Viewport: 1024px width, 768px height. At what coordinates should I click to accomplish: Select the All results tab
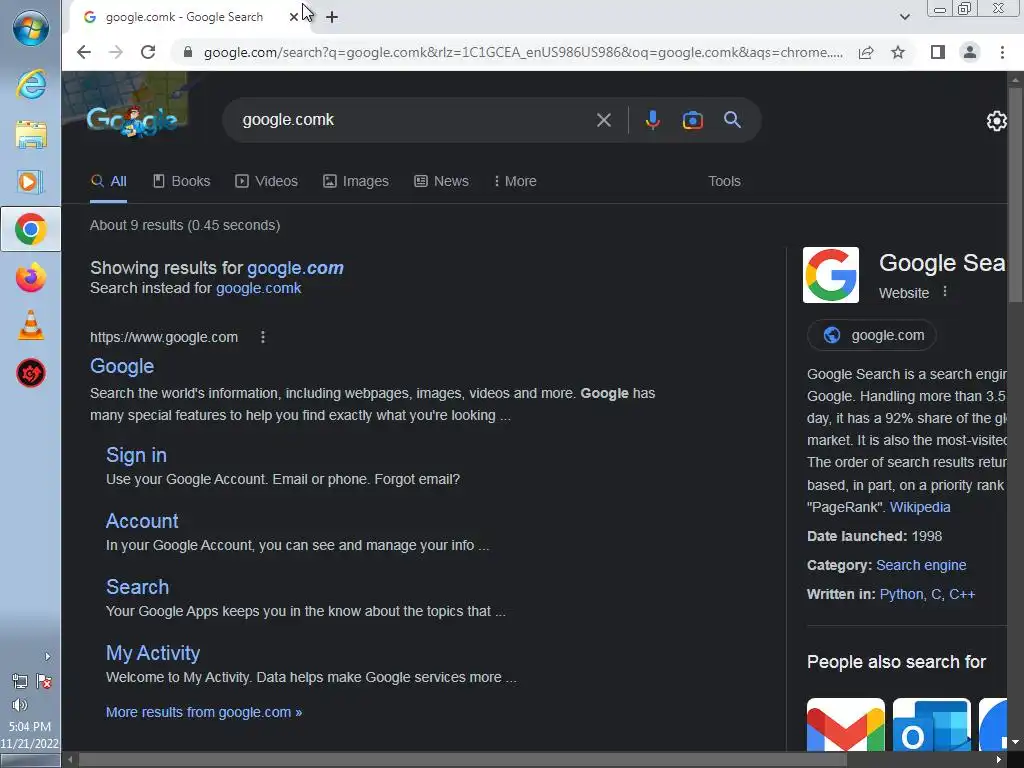coord(108,182)
